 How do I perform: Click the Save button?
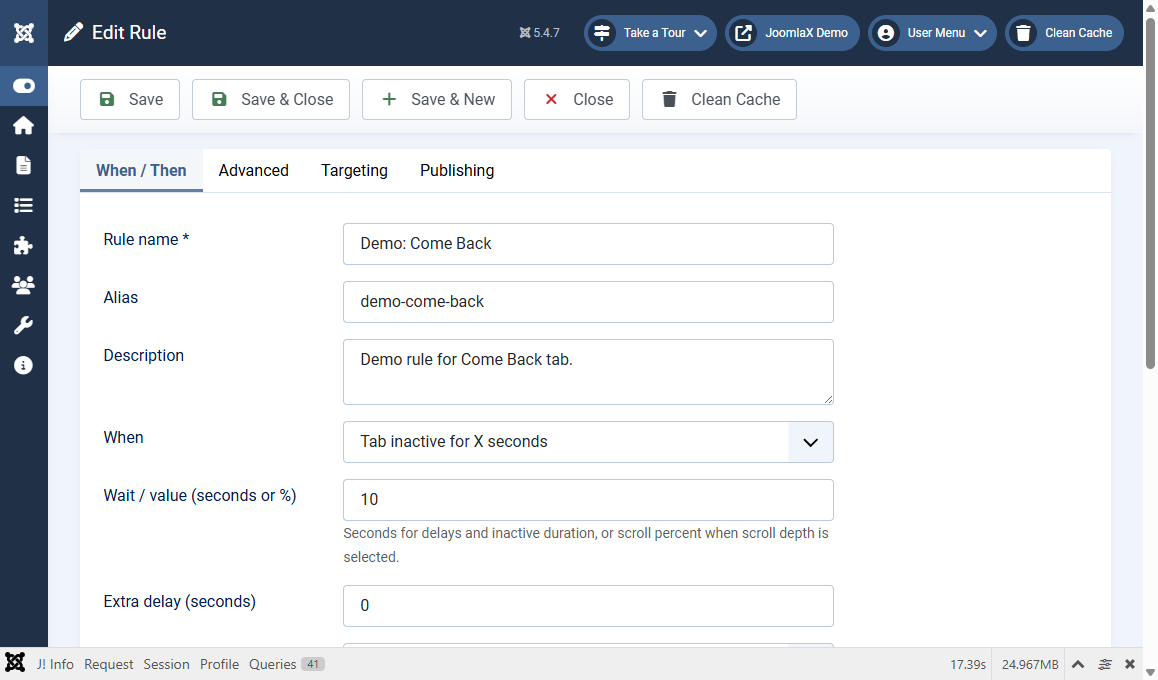[130, 100]
